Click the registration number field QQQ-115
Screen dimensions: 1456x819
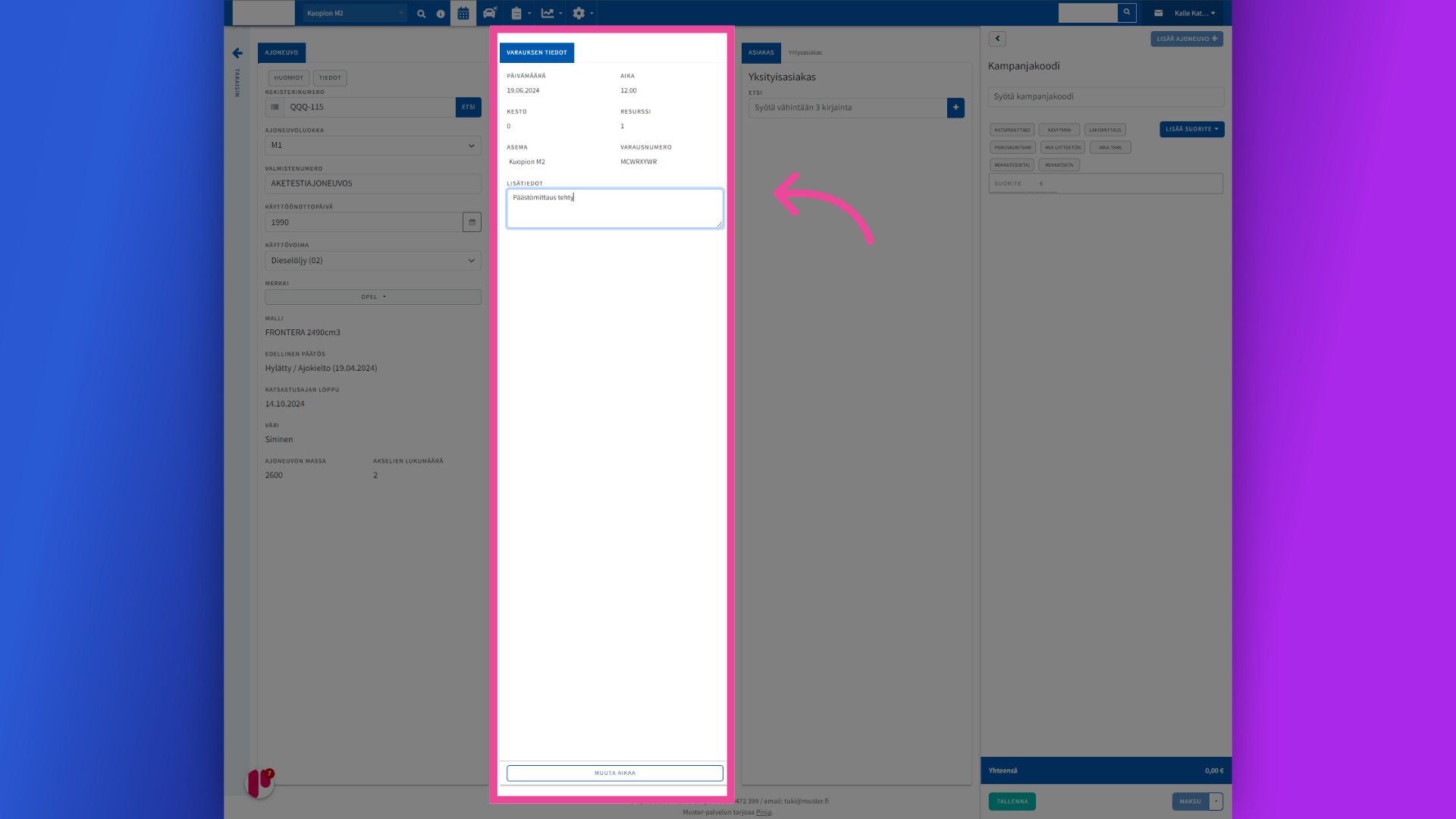[x=369, y=107]
